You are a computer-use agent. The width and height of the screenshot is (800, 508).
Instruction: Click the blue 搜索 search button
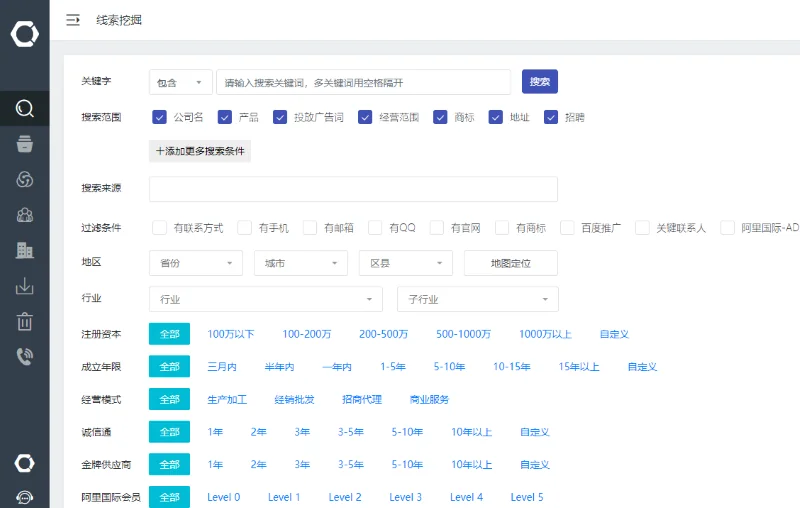pyautogui.click(x=540, y=82)
